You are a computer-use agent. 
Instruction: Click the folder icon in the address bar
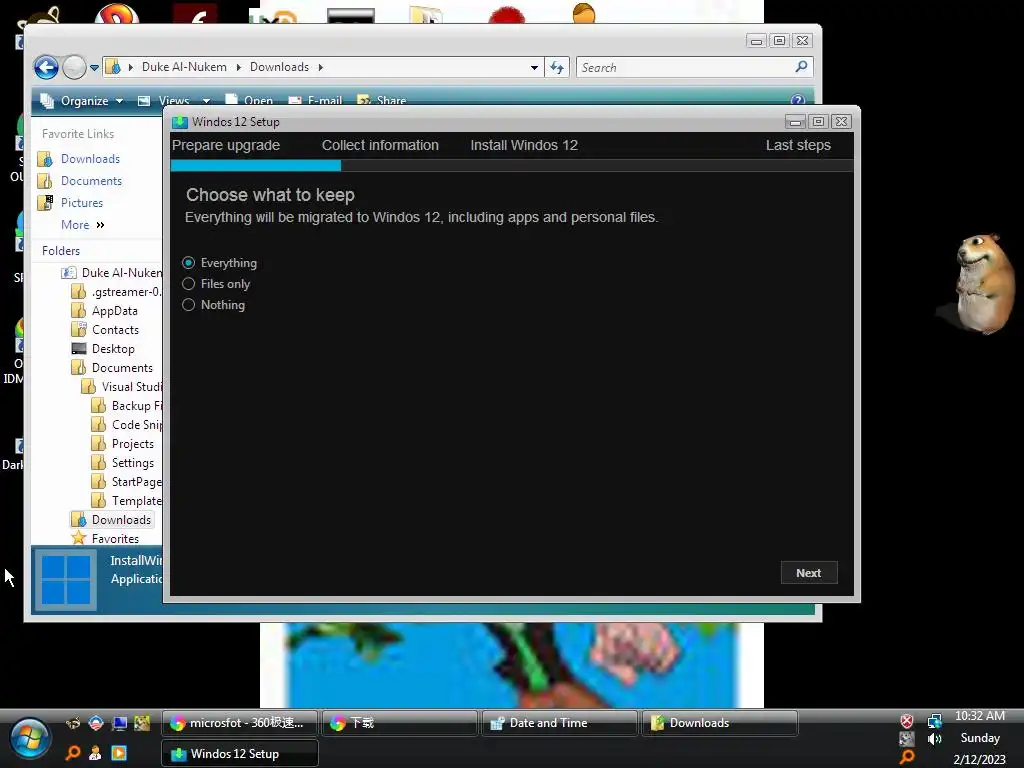(113, 67)
